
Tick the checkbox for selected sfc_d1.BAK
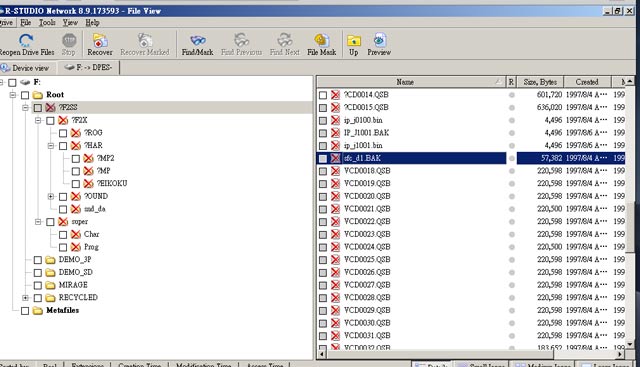323,158
